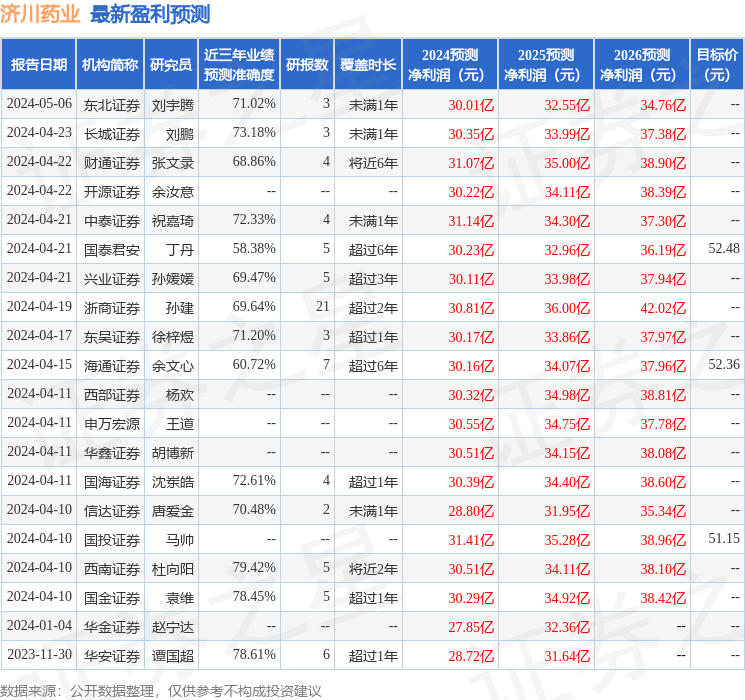Select analyst 袁维
The height and width of the screenshot is (700, 745).
tap(180, 598)
